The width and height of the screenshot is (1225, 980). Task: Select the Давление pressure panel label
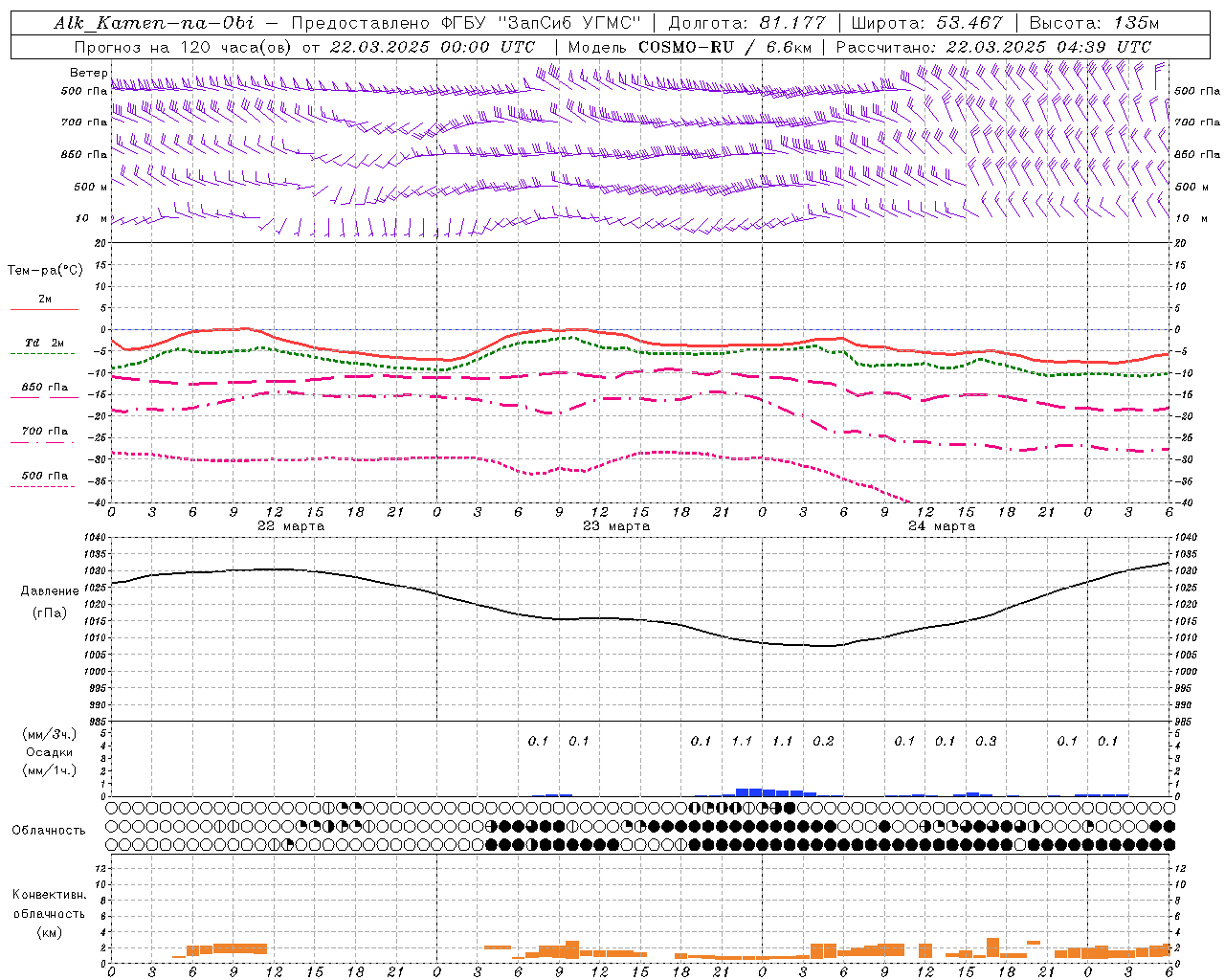tap(50, 591)
